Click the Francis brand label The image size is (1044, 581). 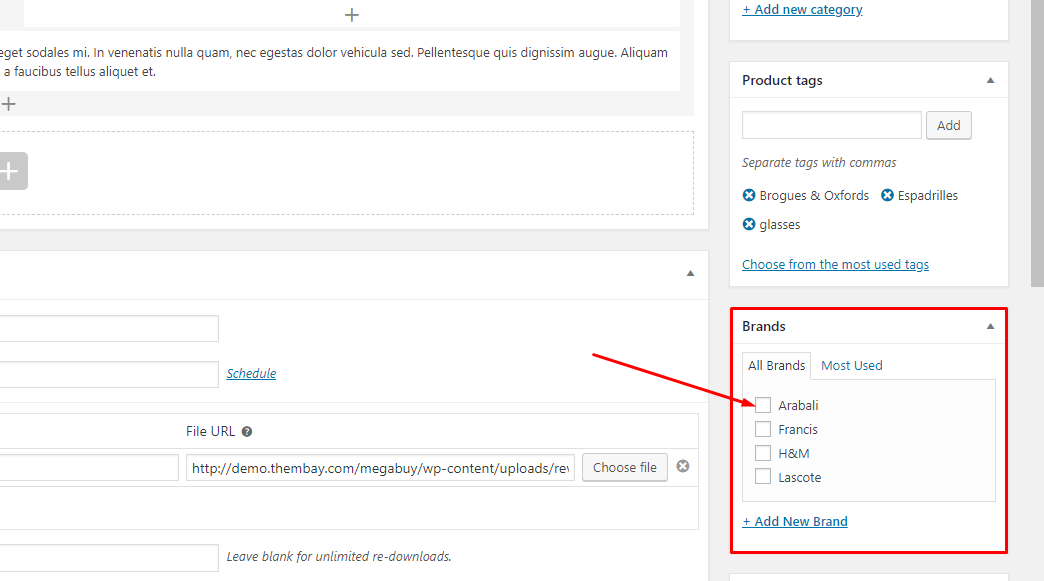click(x=798, y=429)
